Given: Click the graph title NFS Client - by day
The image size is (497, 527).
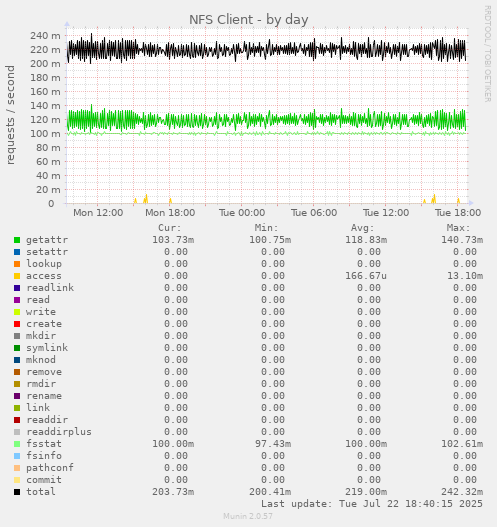Looking at the screenshot, I should click(249, 19).
